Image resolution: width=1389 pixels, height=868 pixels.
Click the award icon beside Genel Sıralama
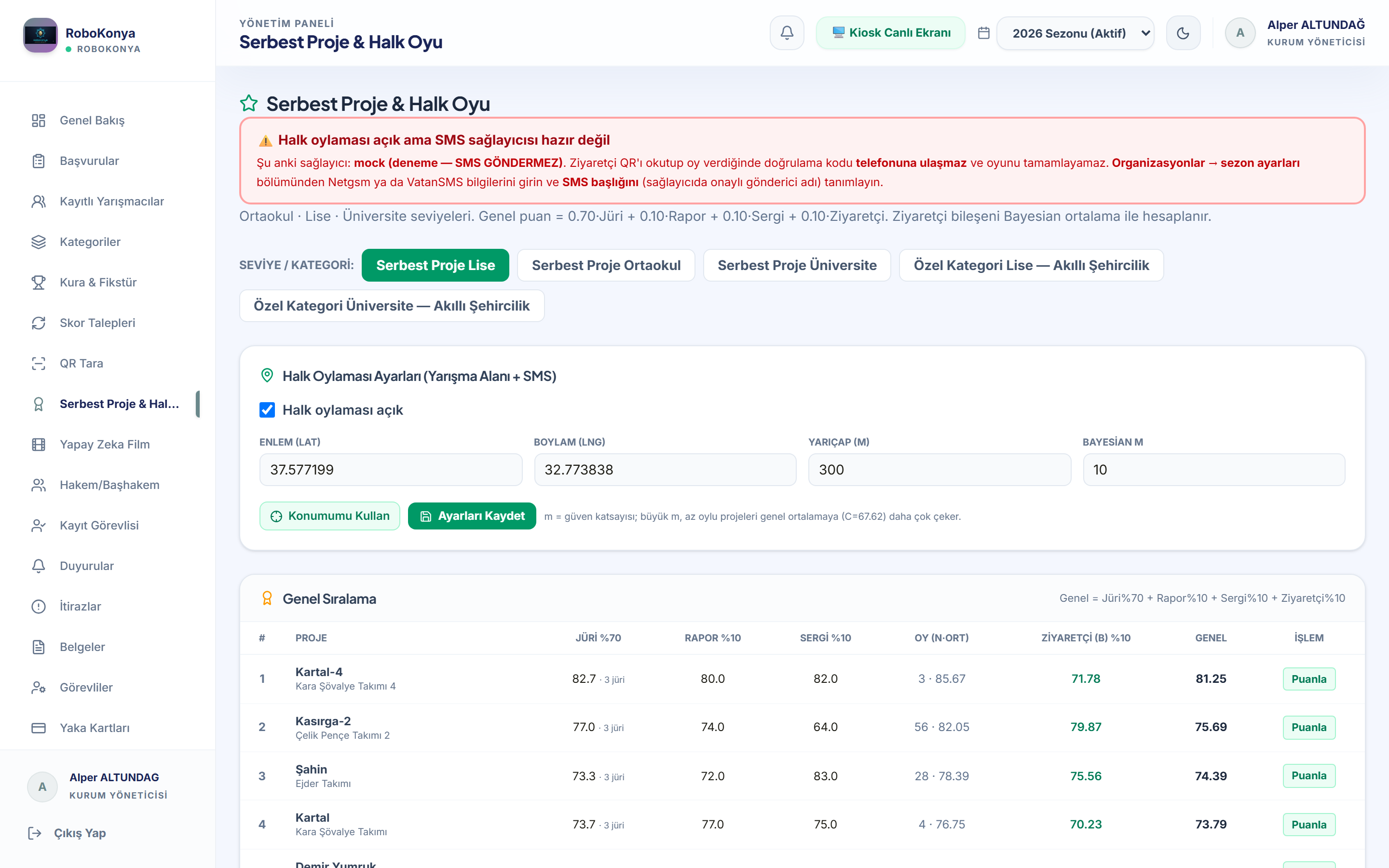tap(267, 598)
